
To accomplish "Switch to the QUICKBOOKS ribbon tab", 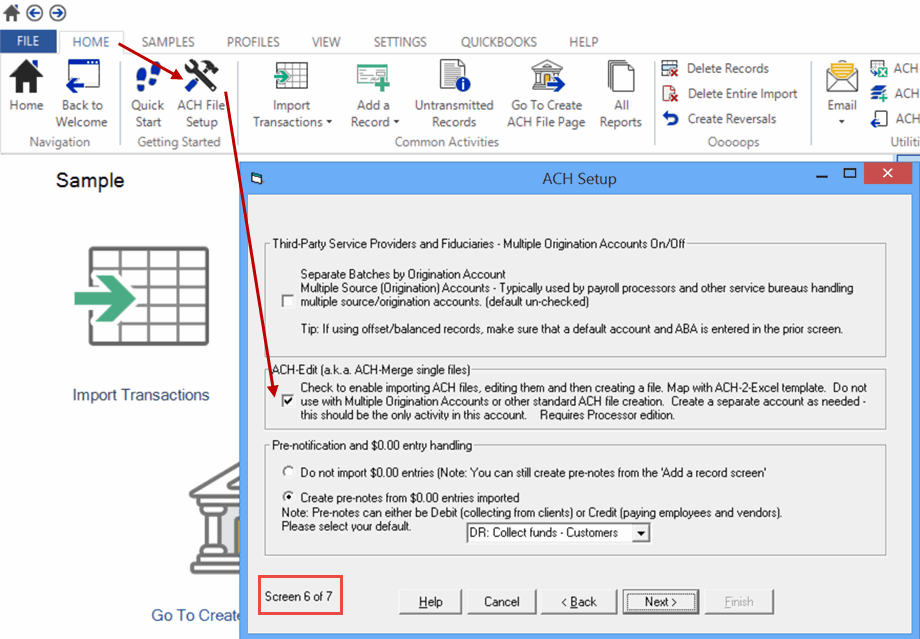I will (498, 42).
